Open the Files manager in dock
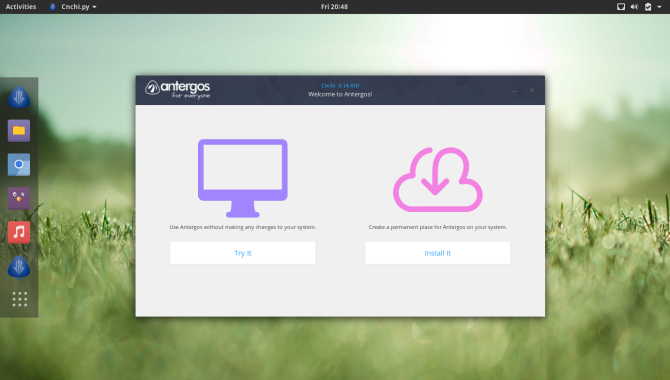670x380 pixels. tap(19, 130)
